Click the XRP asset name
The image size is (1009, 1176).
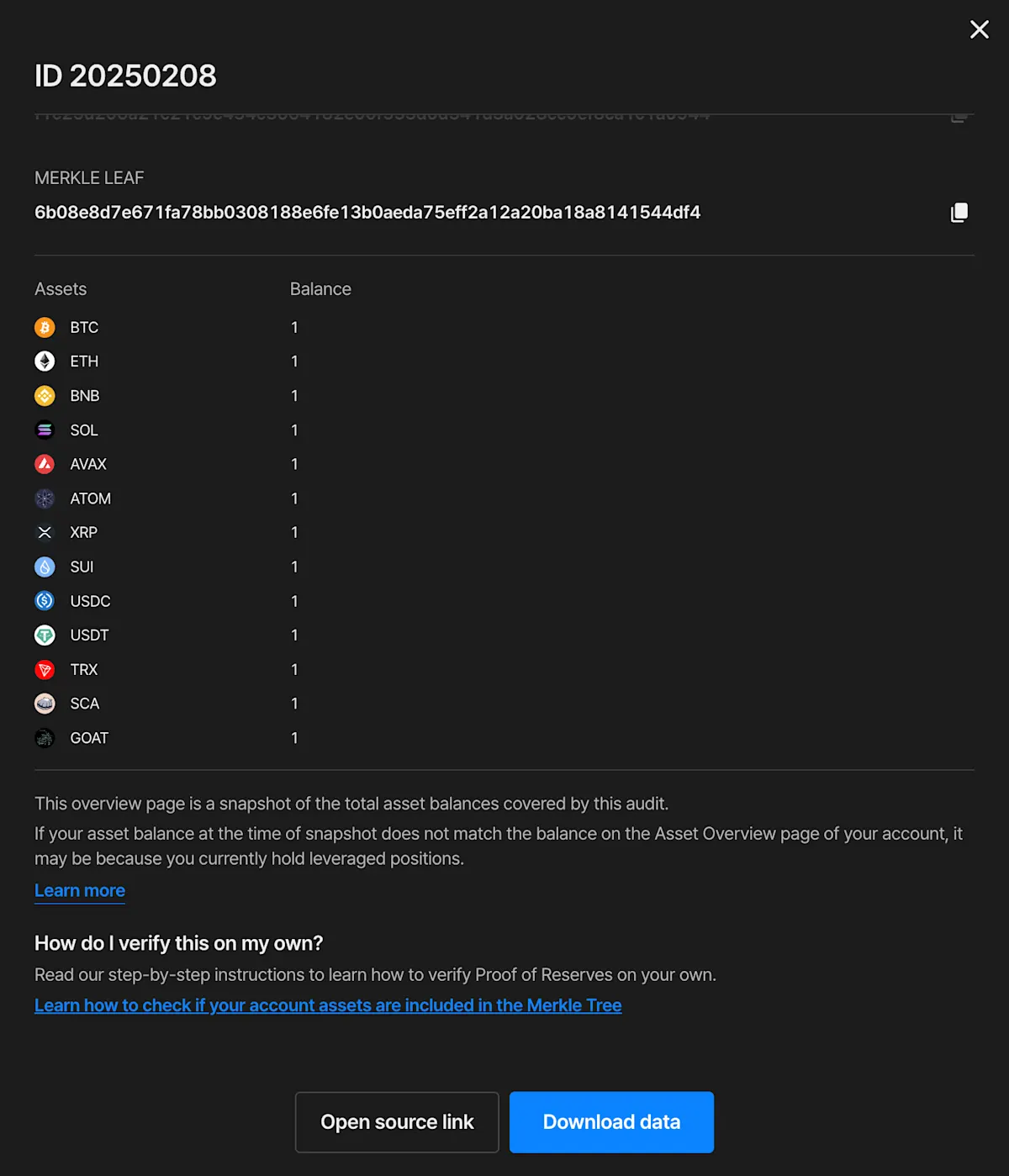(x=84, y=533)
